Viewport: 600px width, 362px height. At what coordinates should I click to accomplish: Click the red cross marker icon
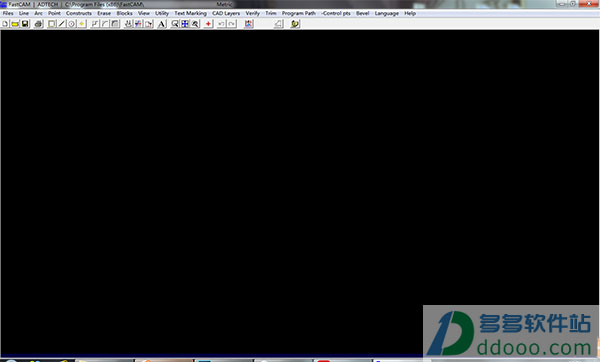(208, 24)
